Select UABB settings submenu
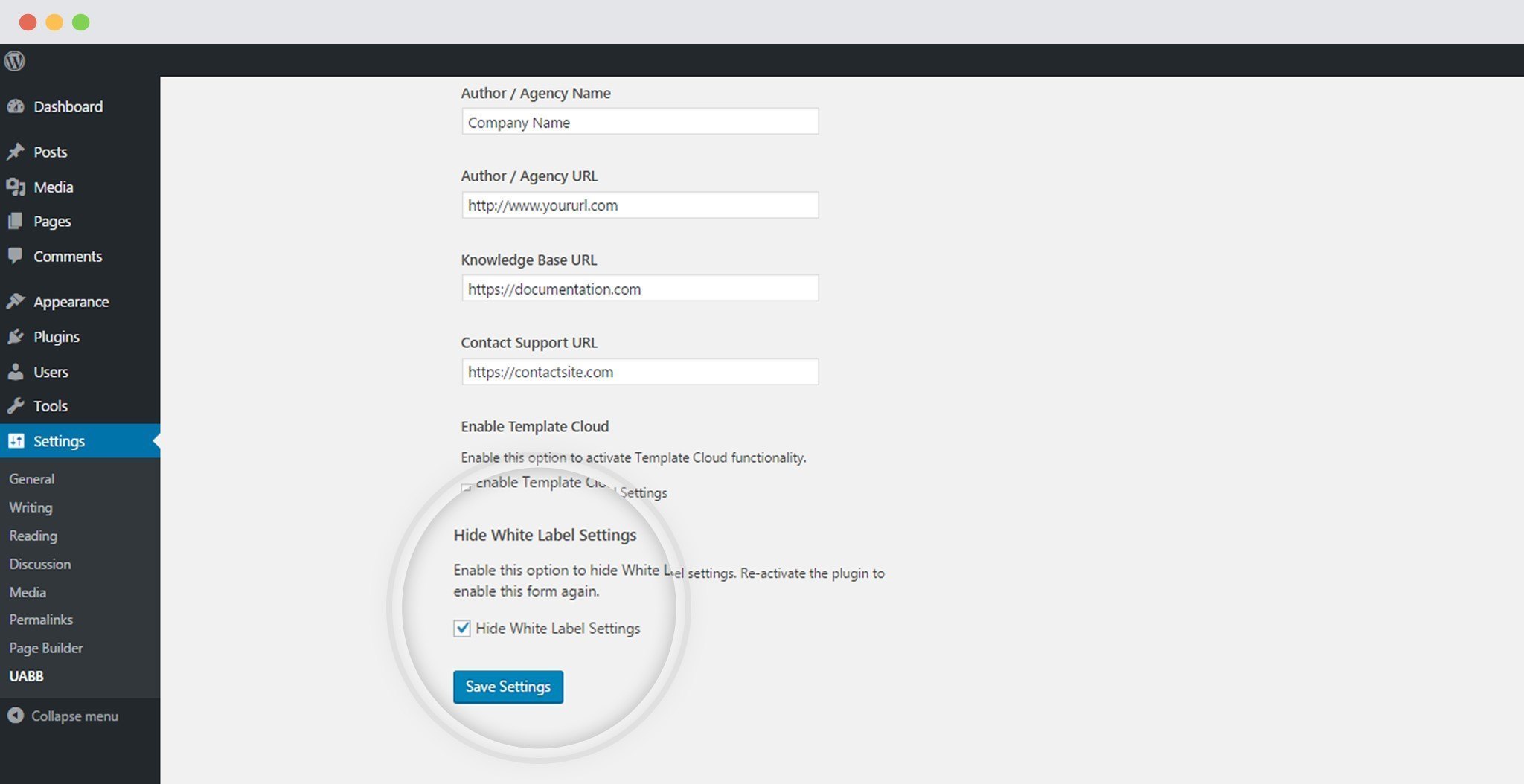 (x=26, y=676)
